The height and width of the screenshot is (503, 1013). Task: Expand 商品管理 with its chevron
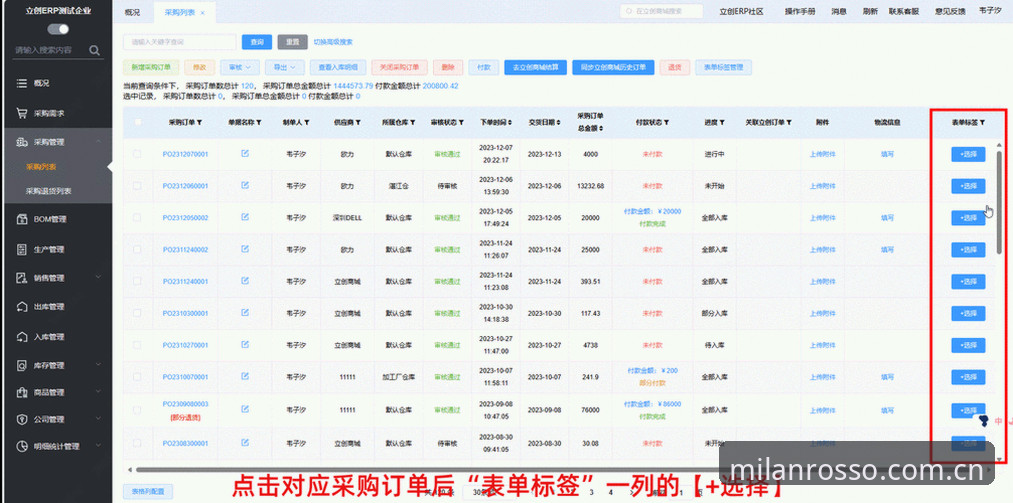coord(98,392)
